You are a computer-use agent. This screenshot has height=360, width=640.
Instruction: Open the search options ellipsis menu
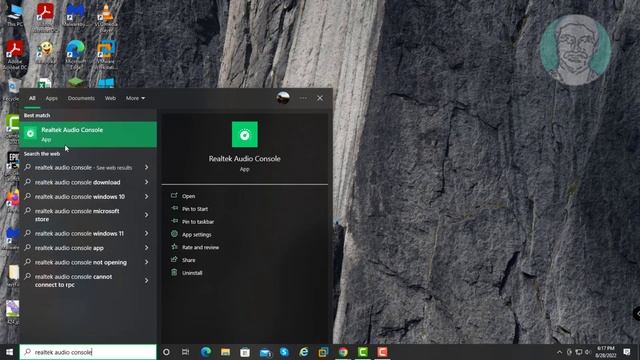(303, 98)
